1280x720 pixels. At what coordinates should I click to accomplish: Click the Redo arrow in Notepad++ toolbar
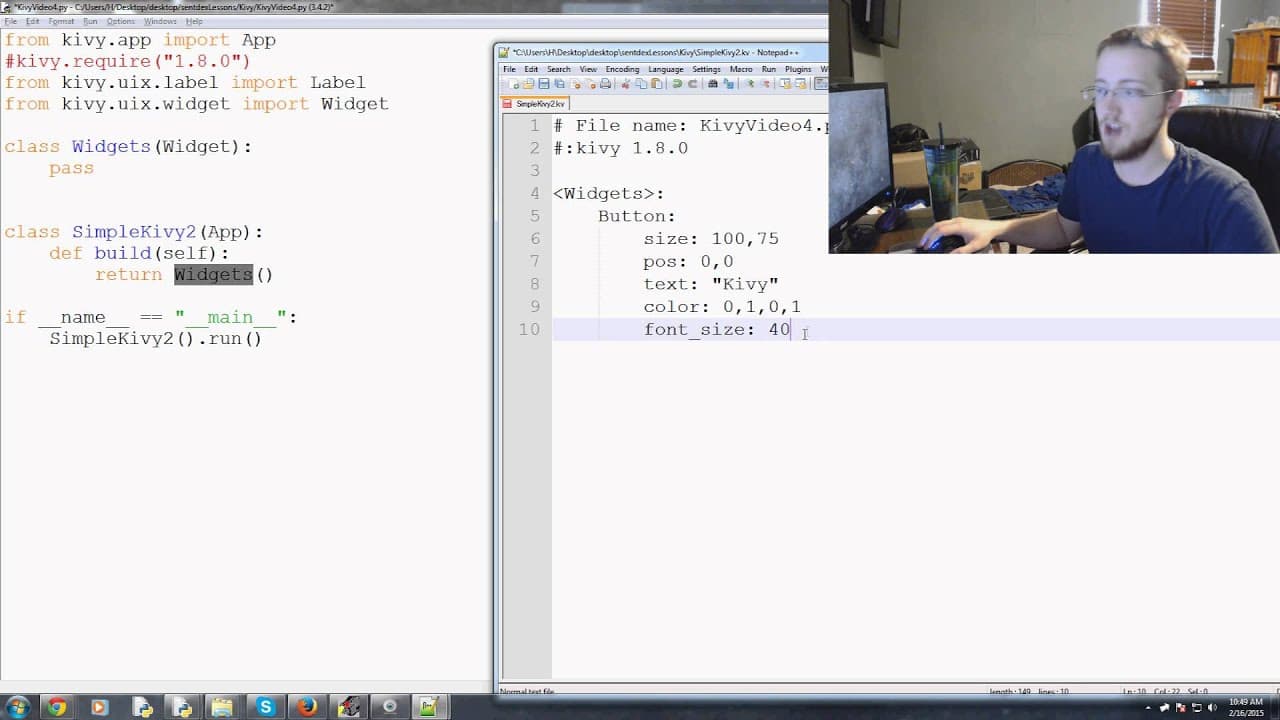(x=692, y=84)
